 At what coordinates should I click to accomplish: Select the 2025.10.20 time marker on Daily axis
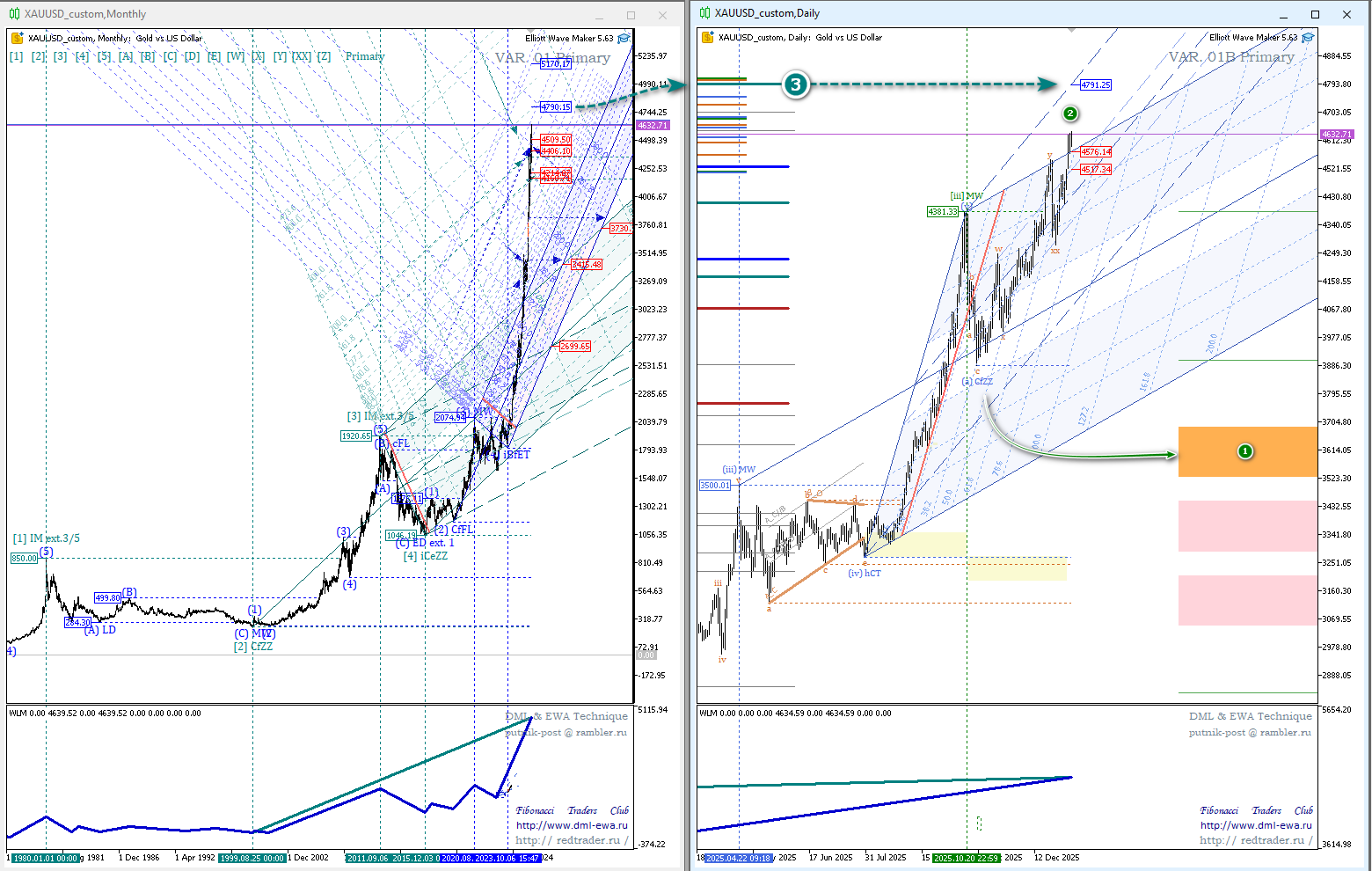[x=967, y=858]
